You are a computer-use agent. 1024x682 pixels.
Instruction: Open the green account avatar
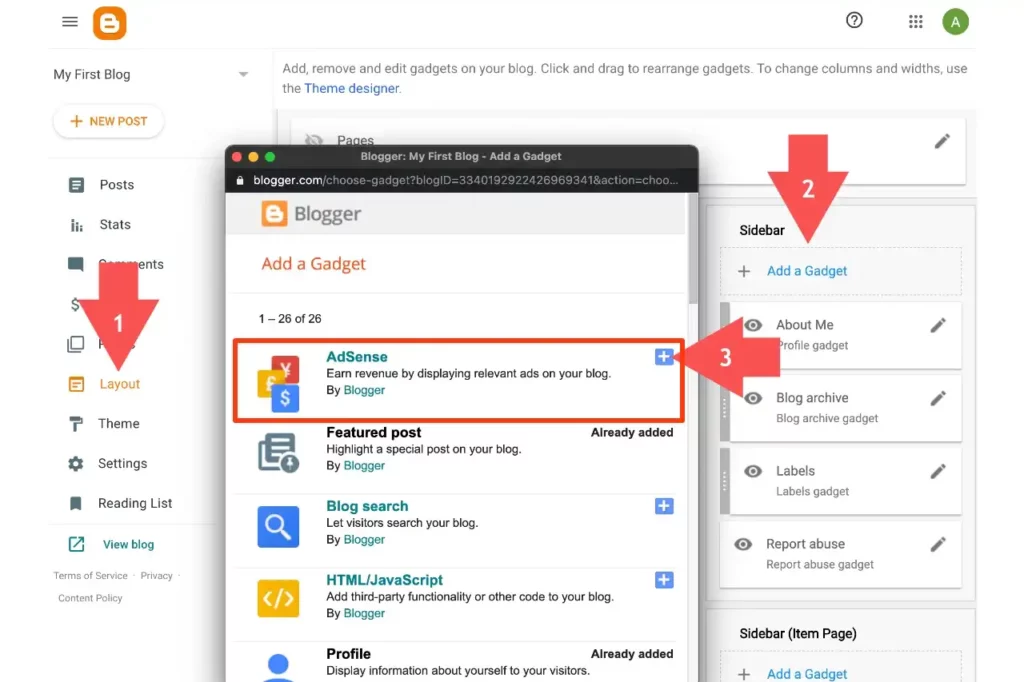[x=955, y=22]
